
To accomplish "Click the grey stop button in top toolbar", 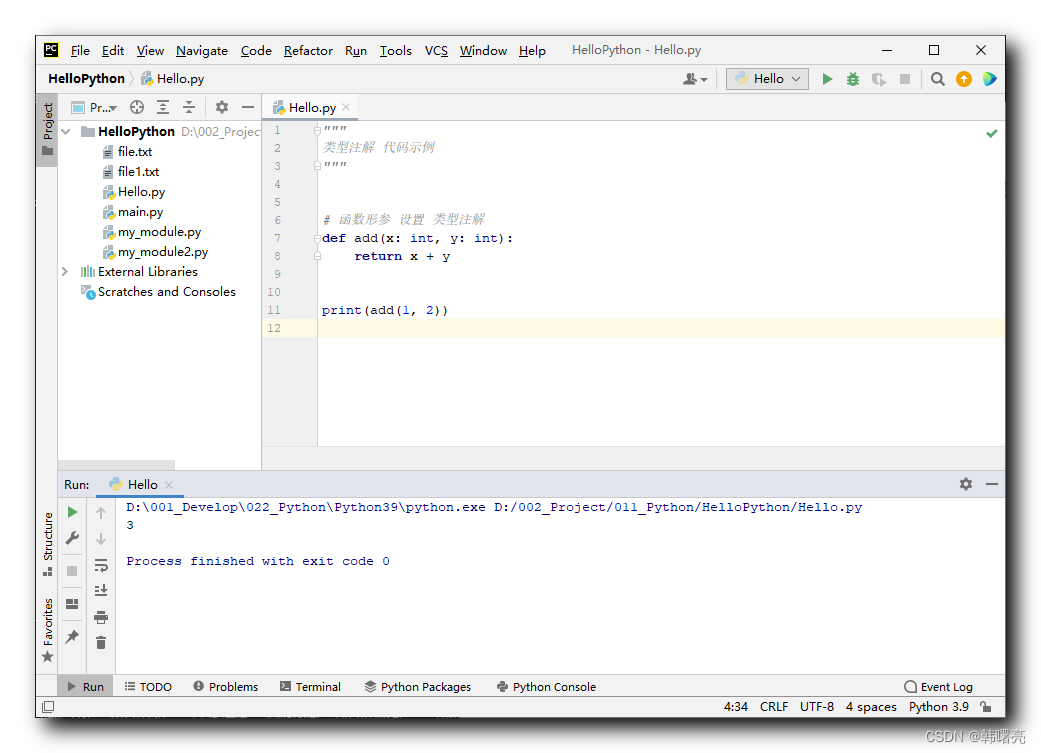I will click(905, 79).
